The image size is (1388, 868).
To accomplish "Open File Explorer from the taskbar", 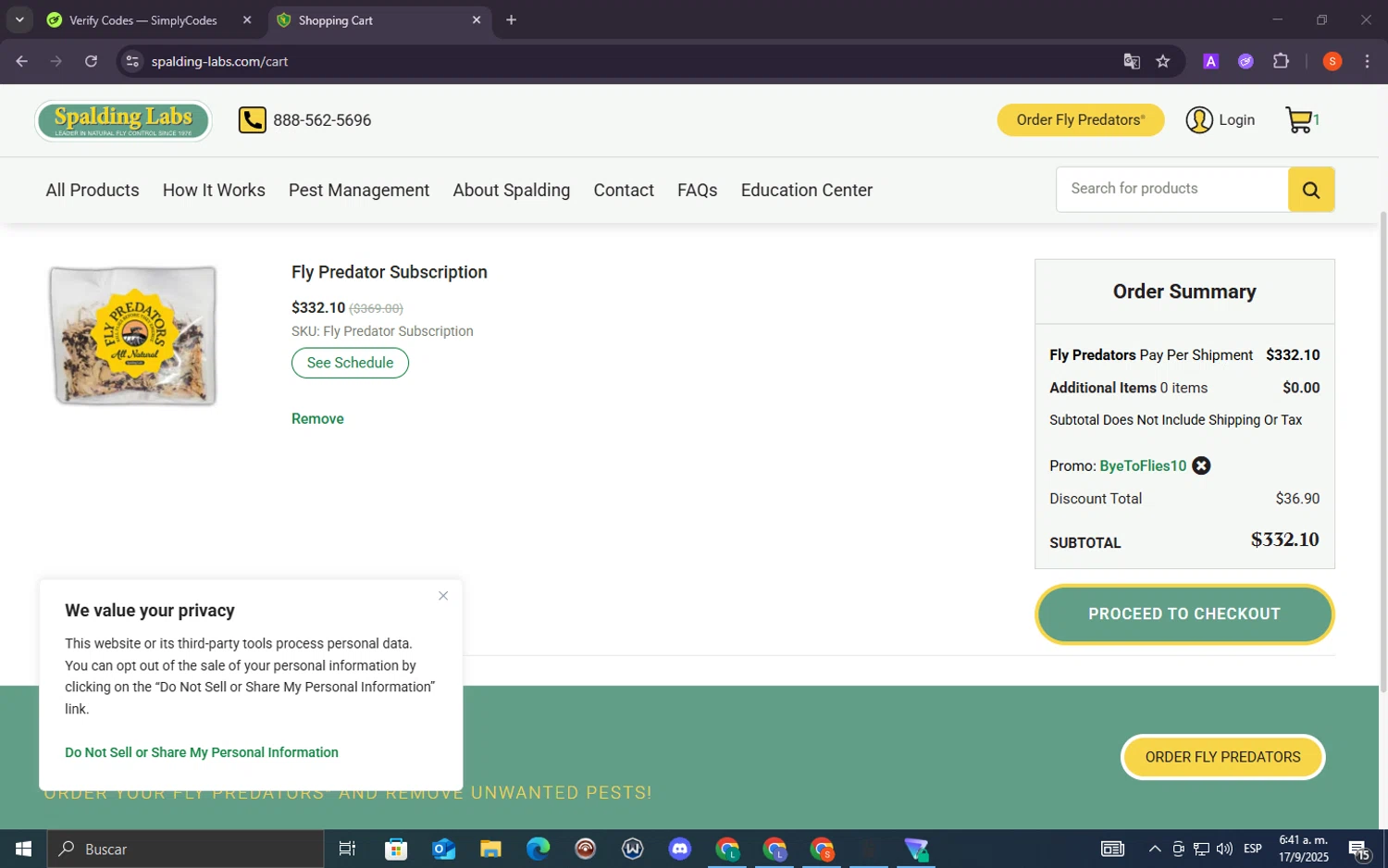I will pos(490,849).
